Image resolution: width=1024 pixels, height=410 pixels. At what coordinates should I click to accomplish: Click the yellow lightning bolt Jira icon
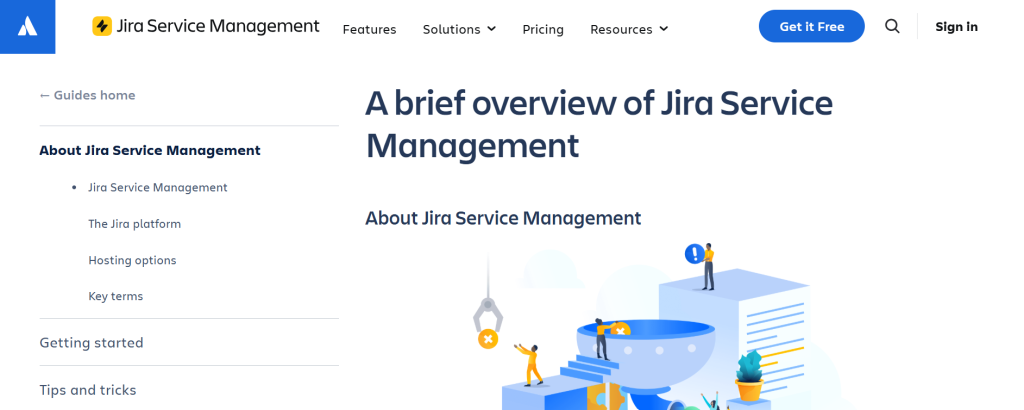[x=102, y=27]
